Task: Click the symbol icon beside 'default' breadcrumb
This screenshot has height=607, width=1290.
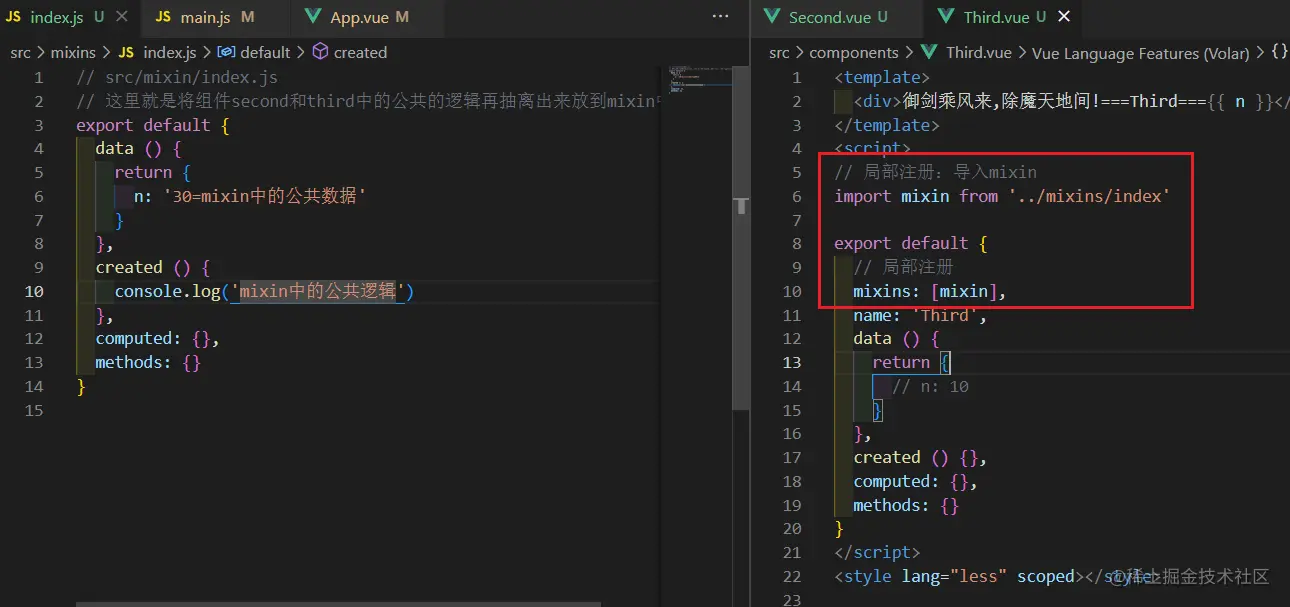Action: pos(226,52)
